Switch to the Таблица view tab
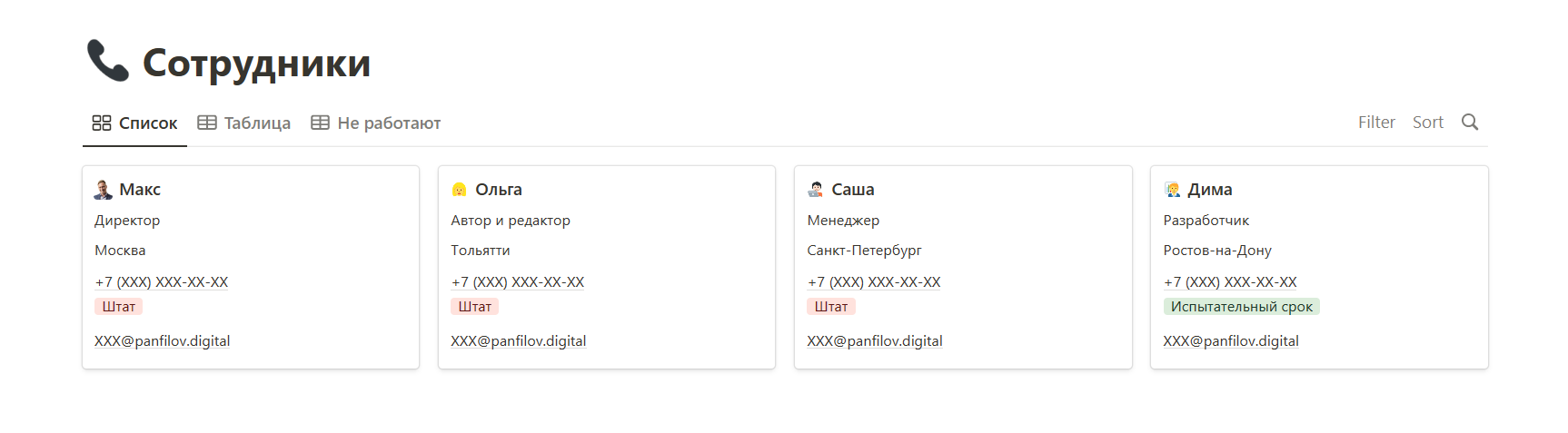 pos(244,123)
